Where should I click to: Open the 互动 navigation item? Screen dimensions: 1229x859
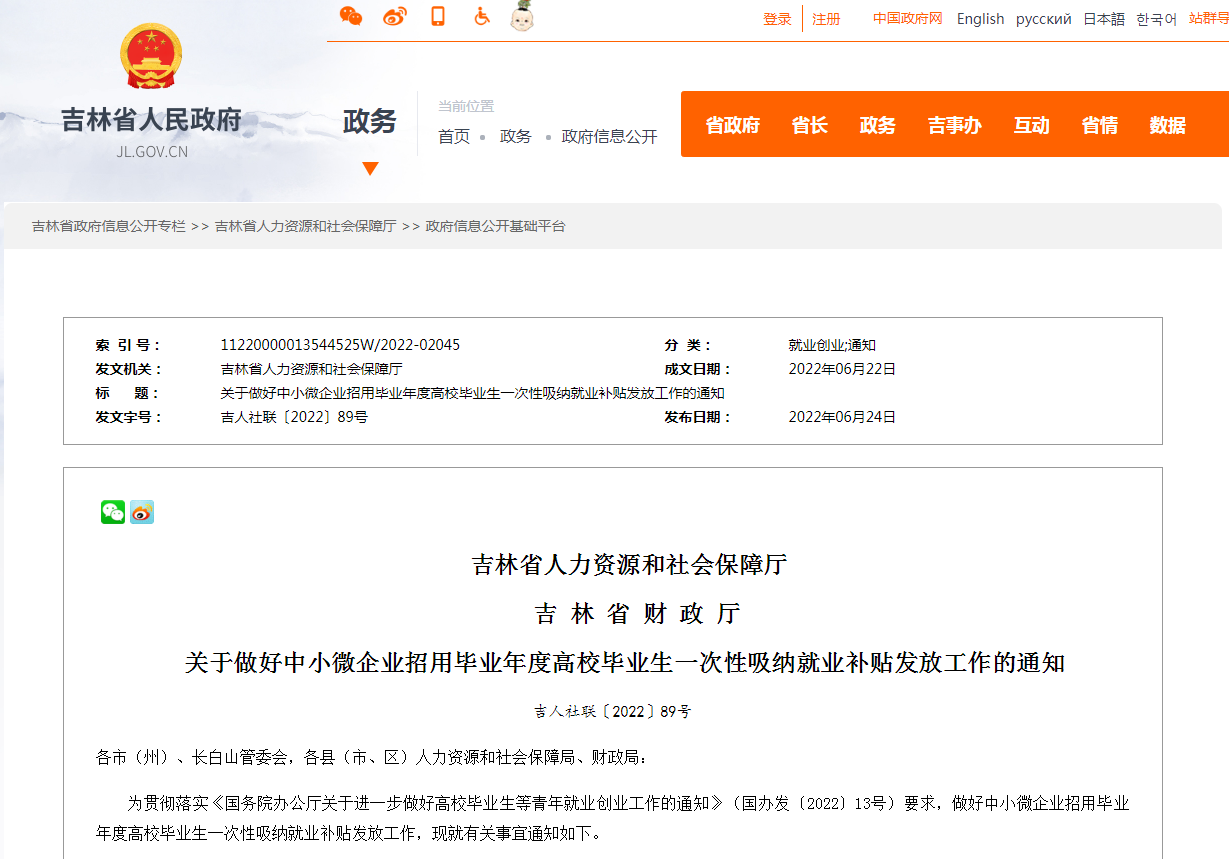(x=1031, y=125)
